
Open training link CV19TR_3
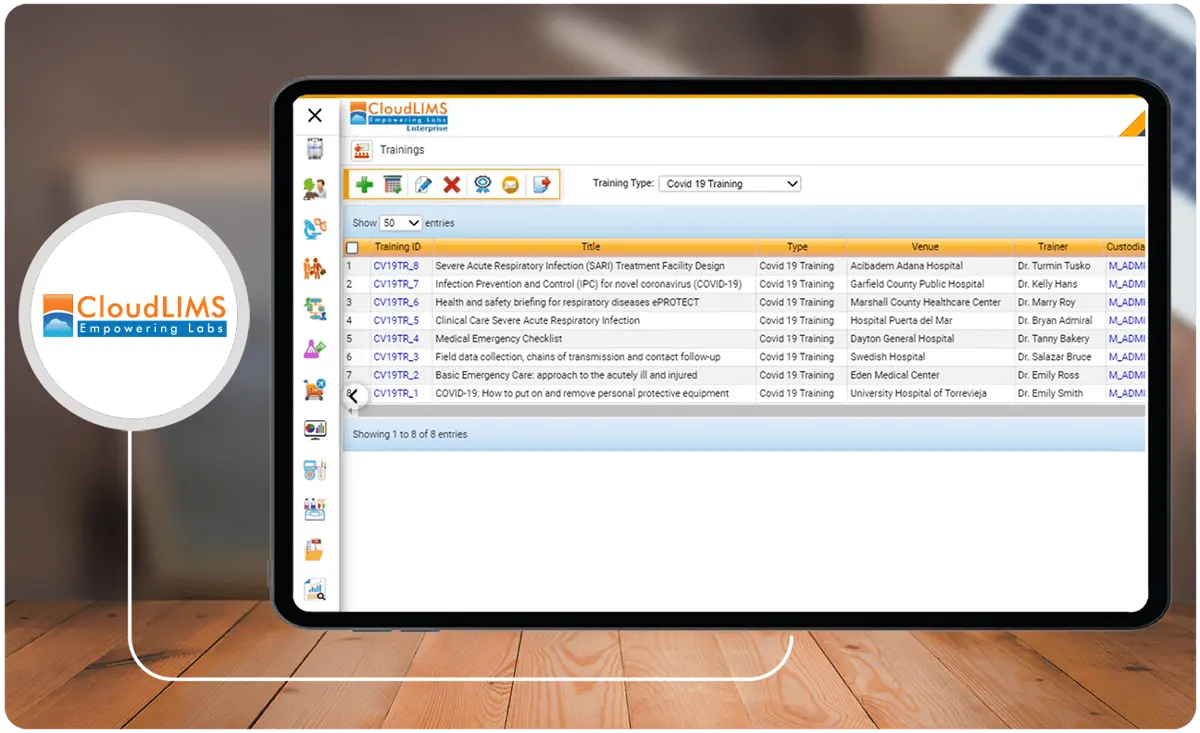click(x=396, y=356)
